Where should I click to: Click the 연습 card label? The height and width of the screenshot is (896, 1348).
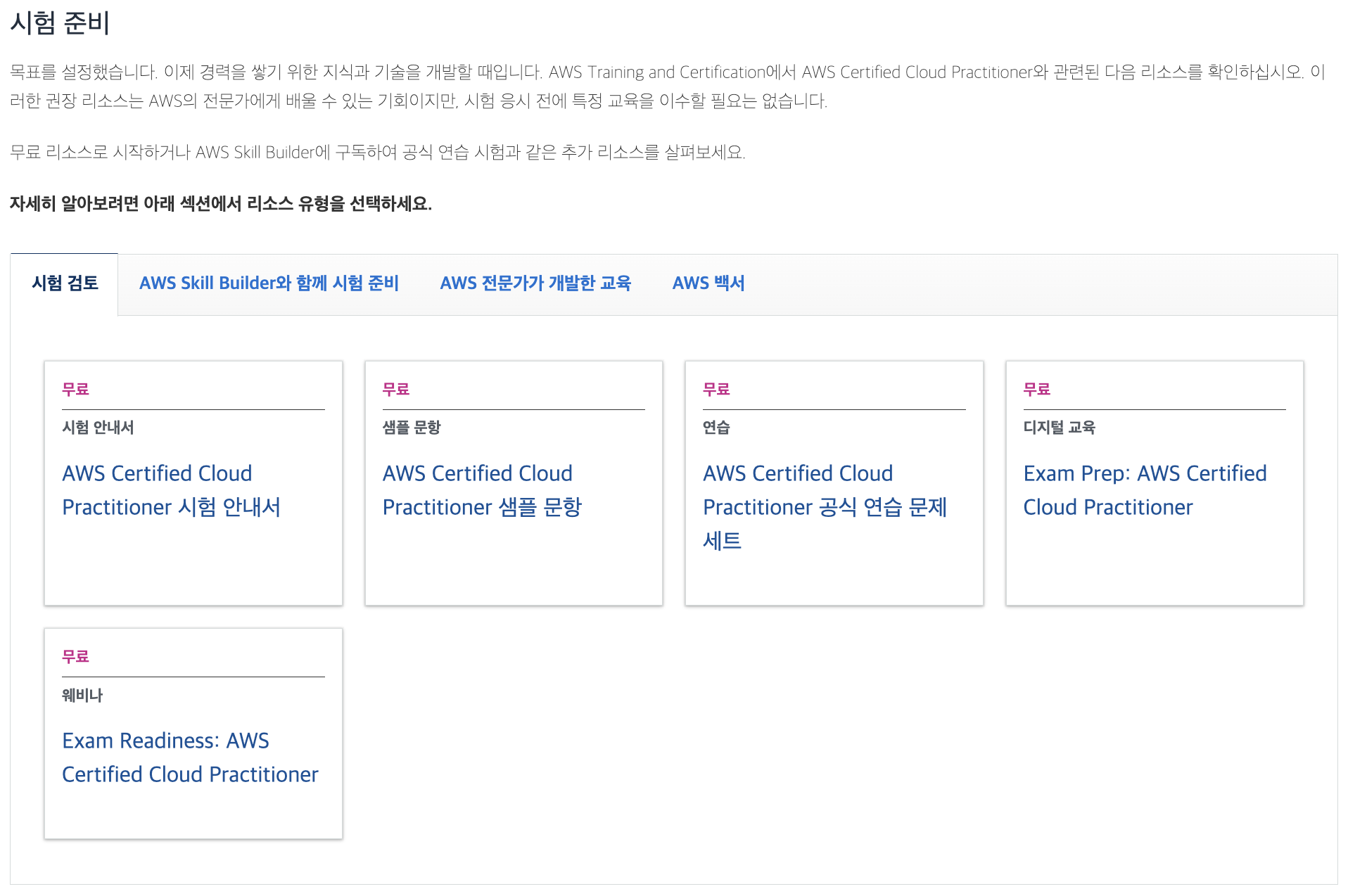pyautogui.click(x=716, y=428)
